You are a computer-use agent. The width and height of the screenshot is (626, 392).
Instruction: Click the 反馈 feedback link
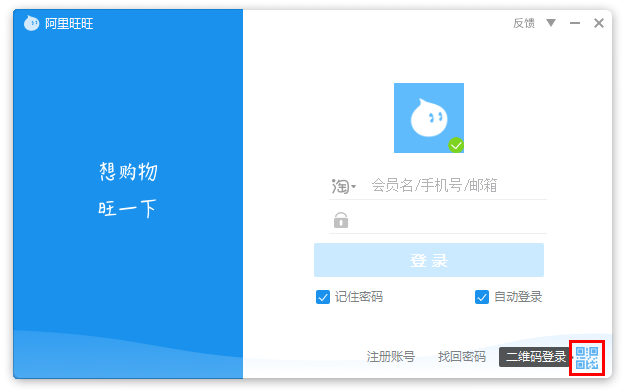[524, 23]
